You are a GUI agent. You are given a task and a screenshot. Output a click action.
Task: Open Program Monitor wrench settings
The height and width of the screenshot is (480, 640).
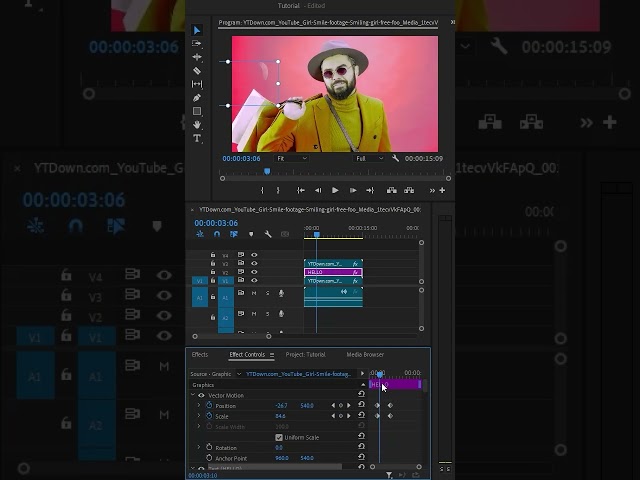[395, 158]
